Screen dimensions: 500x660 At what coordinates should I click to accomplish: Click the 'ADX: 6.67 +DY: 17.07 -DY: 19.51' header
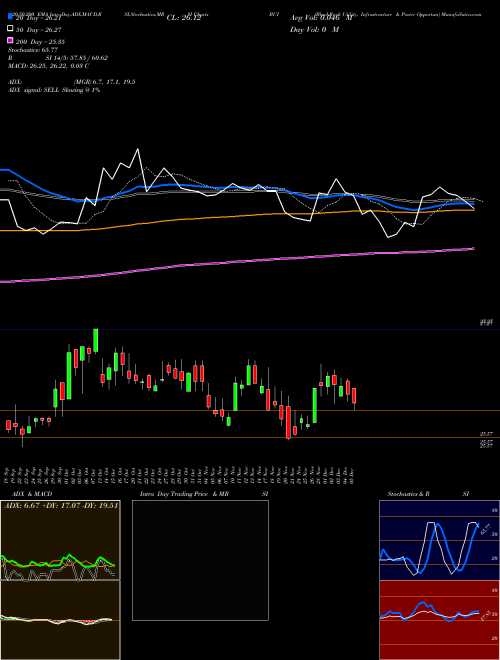click(x=61, y=506)
